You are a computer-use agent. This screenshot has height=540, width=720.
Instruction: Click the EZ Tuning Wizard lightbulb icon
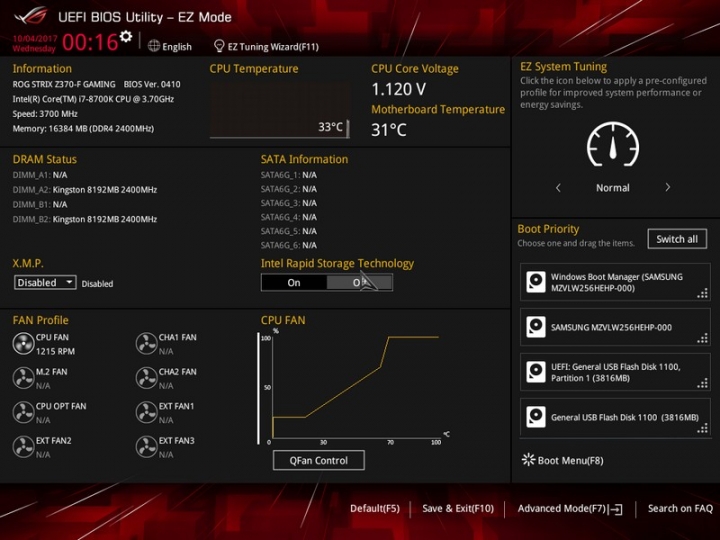(219, 46)
